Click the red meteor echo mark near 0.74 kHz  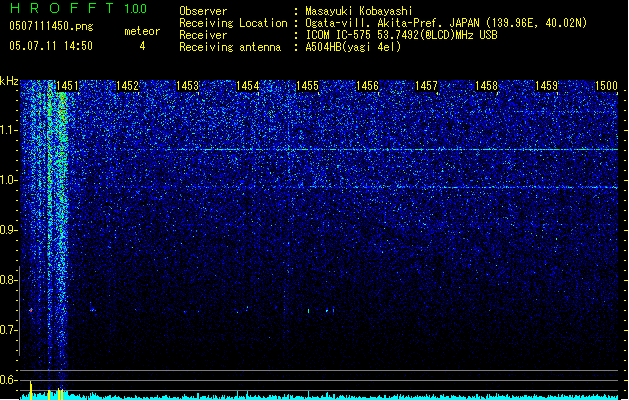[x=31, y=310]
